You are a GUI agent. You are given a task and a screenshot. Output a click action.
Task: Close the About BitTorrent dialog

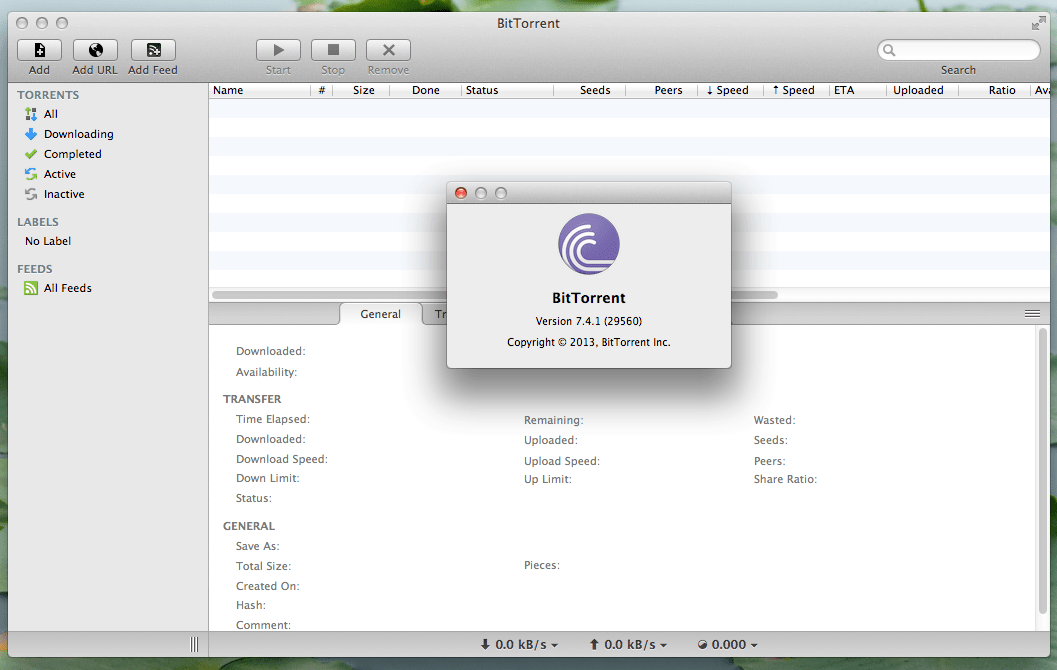[x=461, y=193]
